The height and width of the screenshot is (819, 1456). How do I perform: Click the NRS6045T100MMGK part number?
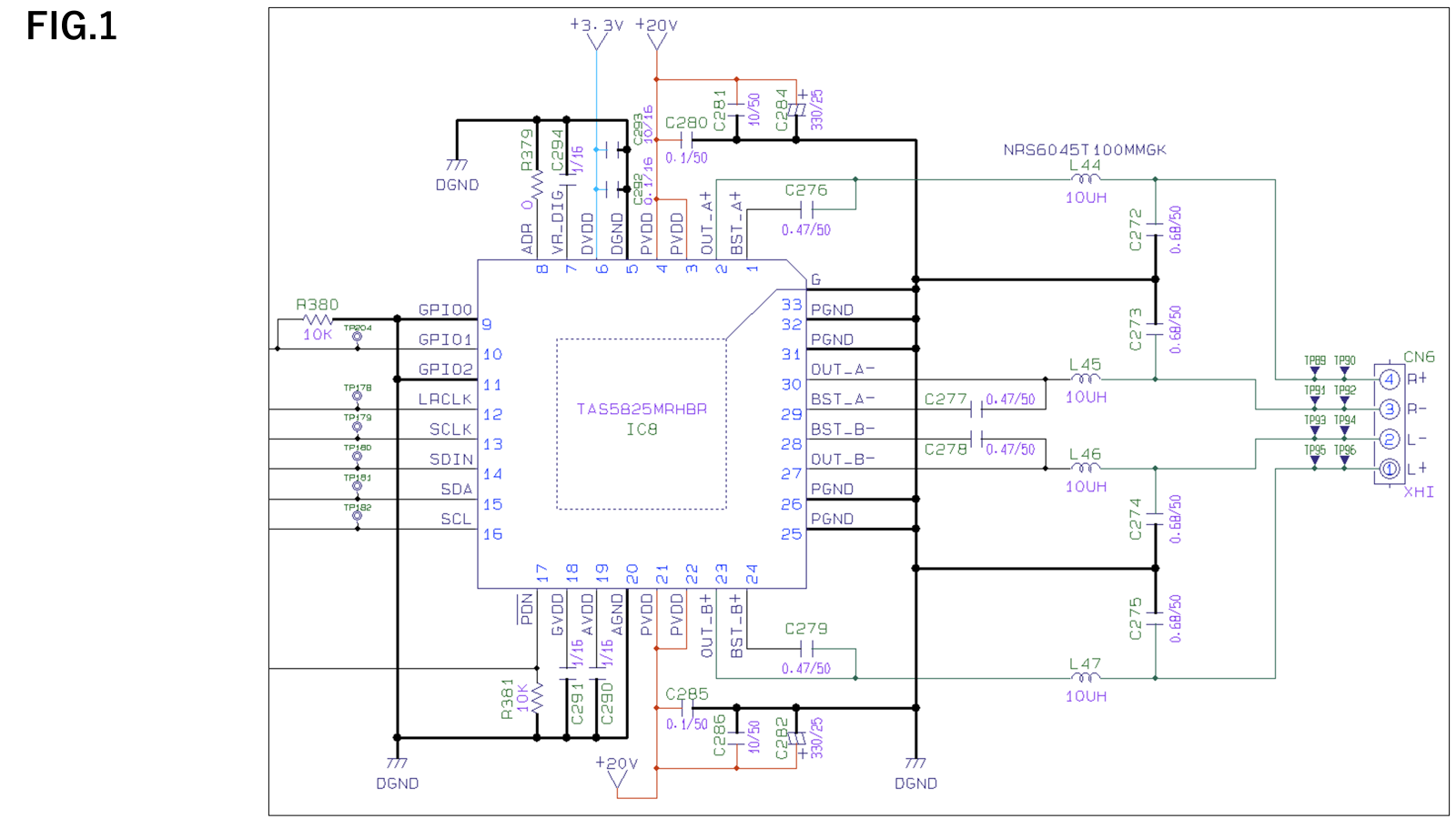click(1085, 150)
